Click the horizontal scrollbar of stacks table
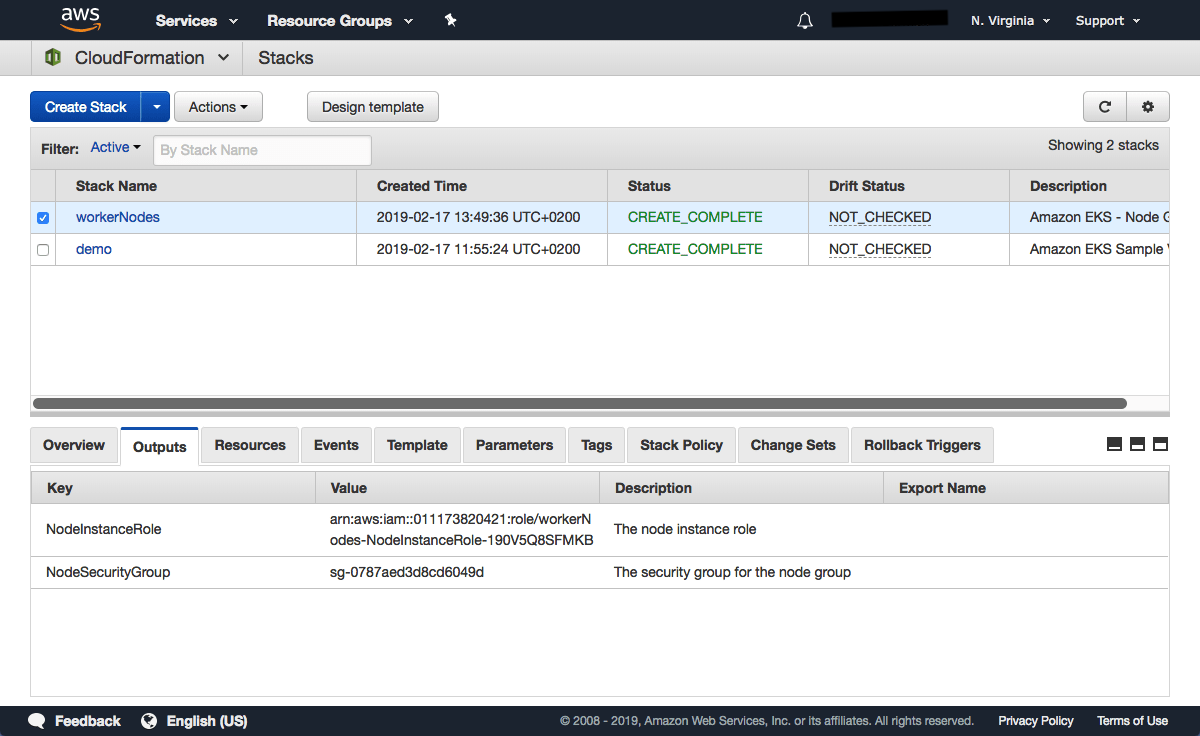Viewport: 1200px width, 736px height. (580, 404)
